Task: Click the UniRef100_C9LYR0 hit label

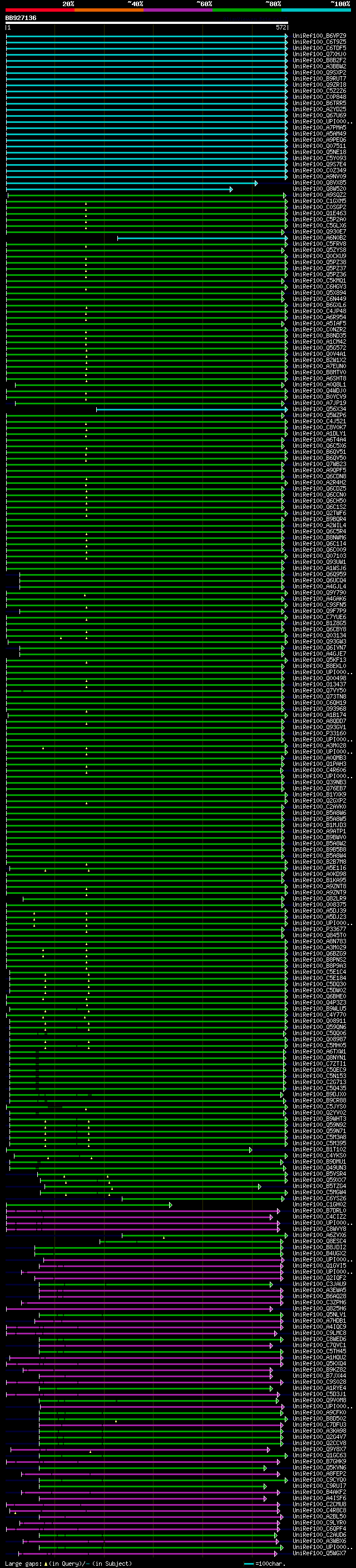Action: pos(319,1522)
